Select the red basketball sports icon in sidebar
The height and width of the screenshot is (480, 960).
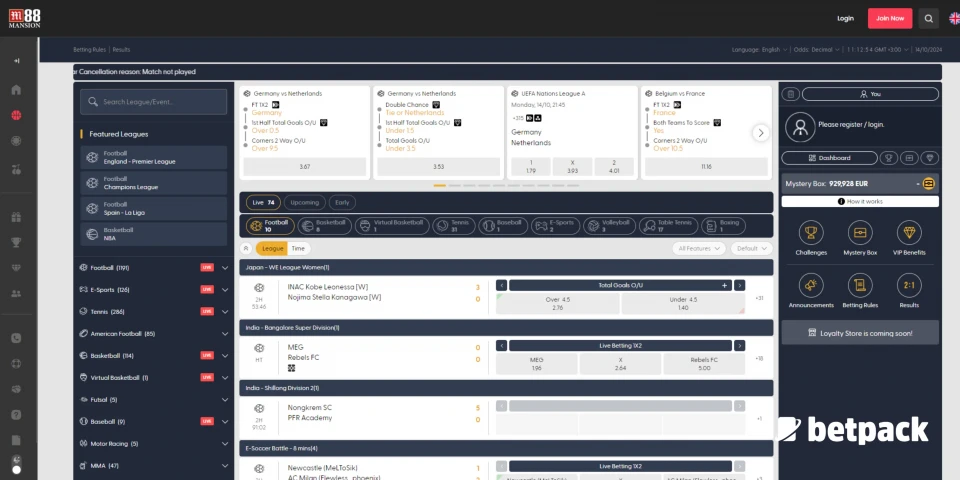(17, 115)
